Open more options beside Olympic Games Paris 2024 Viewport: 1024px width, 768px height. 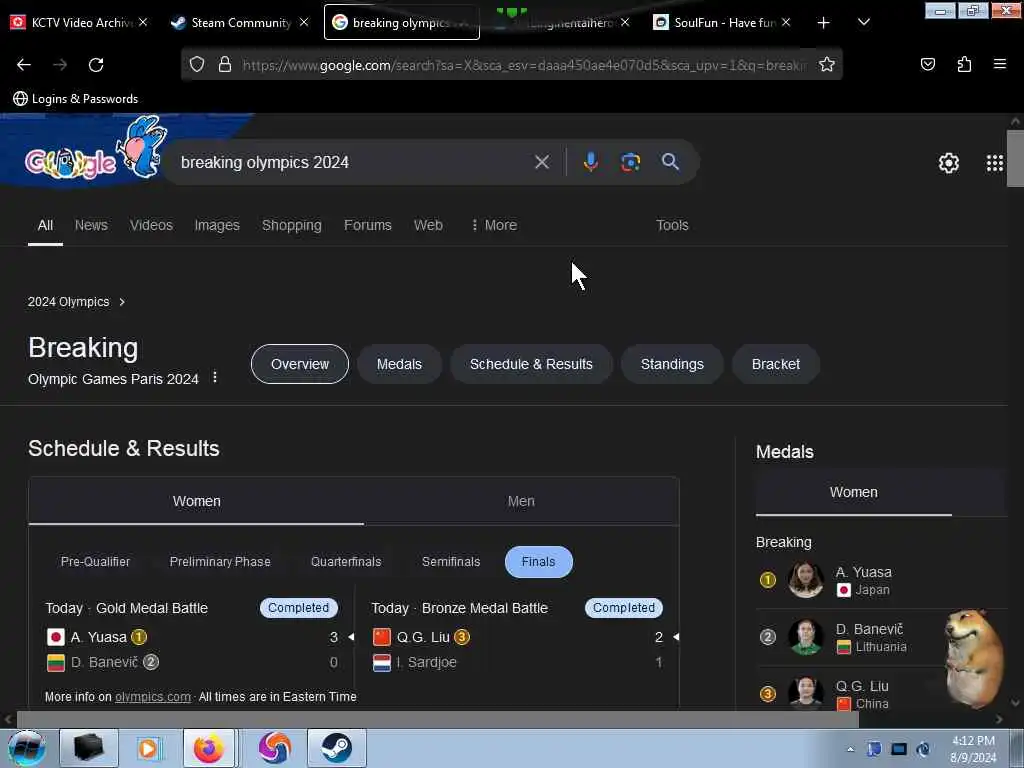click(x=215, y=377)
